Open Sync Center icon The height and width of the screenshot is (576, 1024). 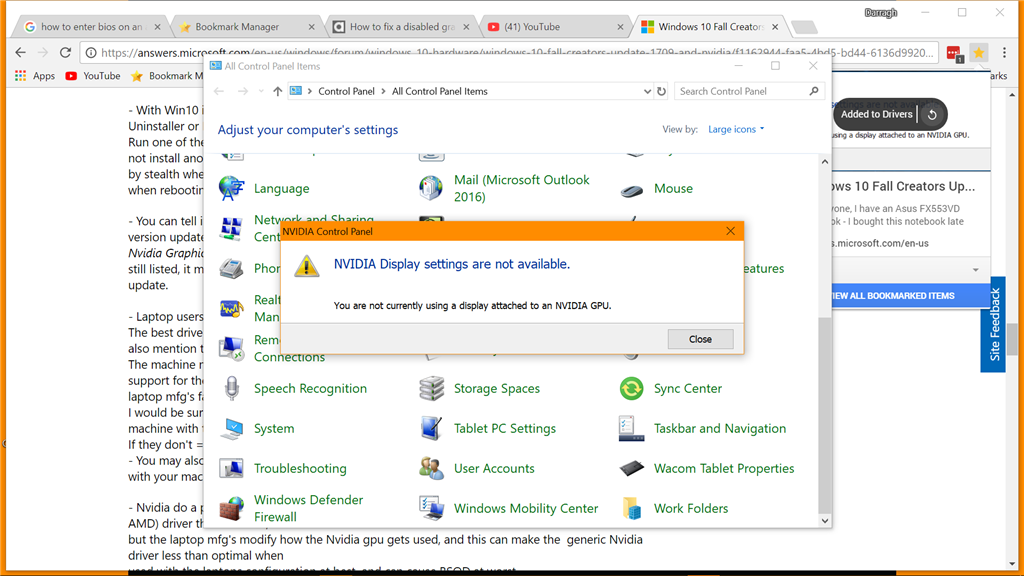(632, 388)
